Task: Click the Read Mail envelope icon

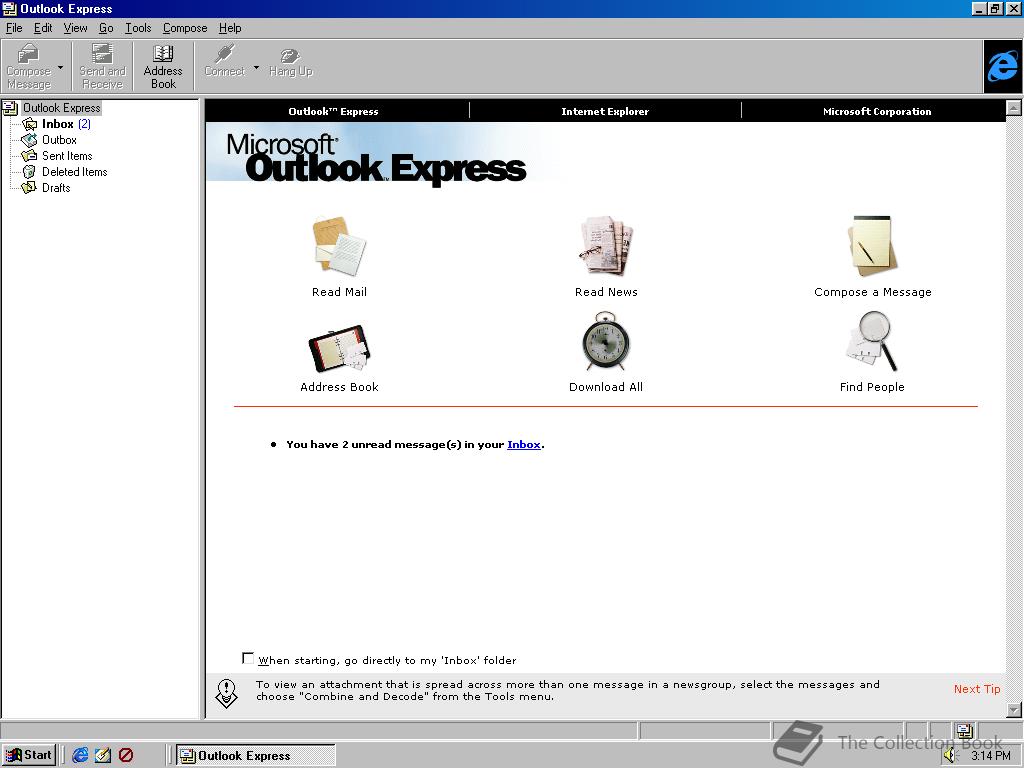Action: click(339, 247)
